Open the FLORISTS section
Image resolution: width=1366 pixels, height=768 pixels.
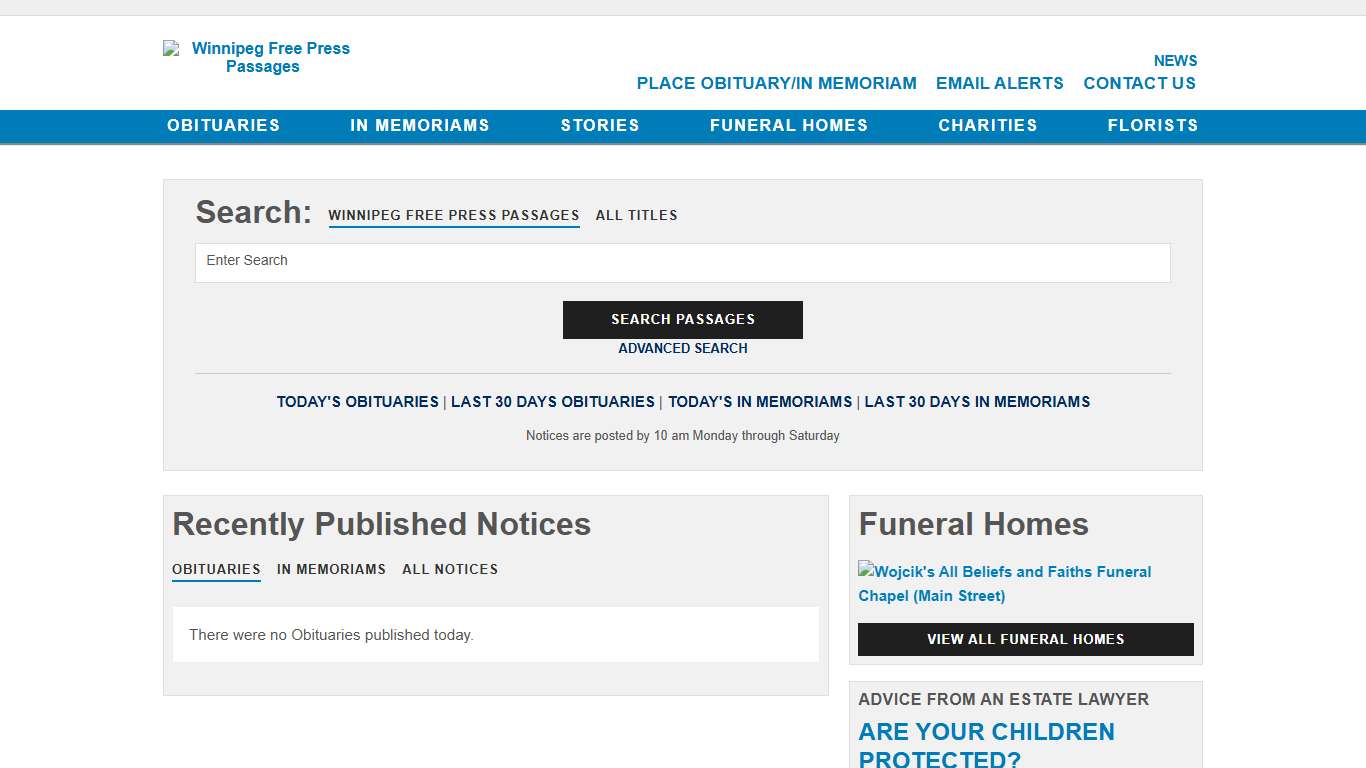point(1152,125)
